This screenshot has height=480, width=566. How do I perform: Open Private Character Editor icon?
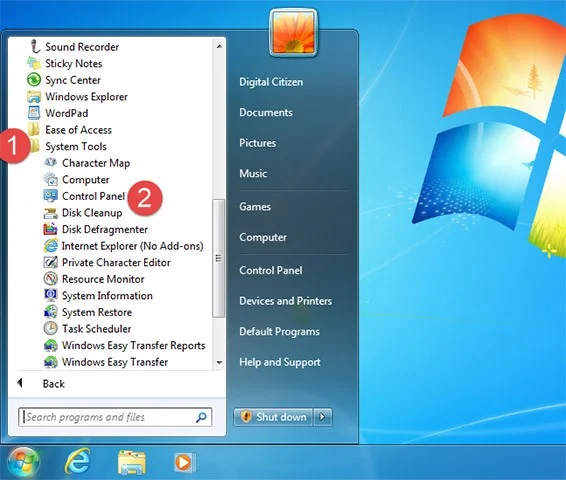click(x=51, y=262)
